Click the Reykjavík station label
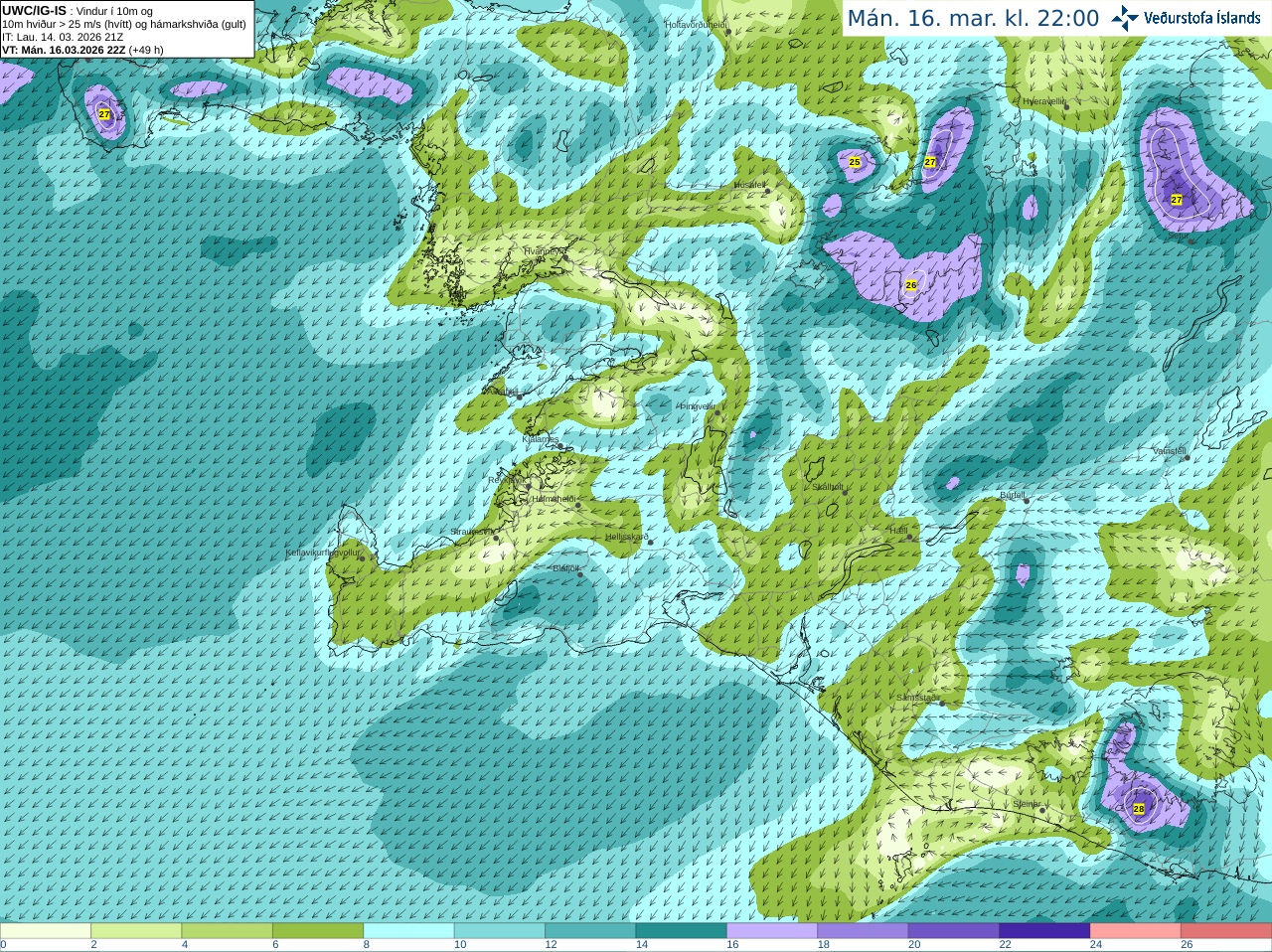1272x952 pixels. coord(506,480)
